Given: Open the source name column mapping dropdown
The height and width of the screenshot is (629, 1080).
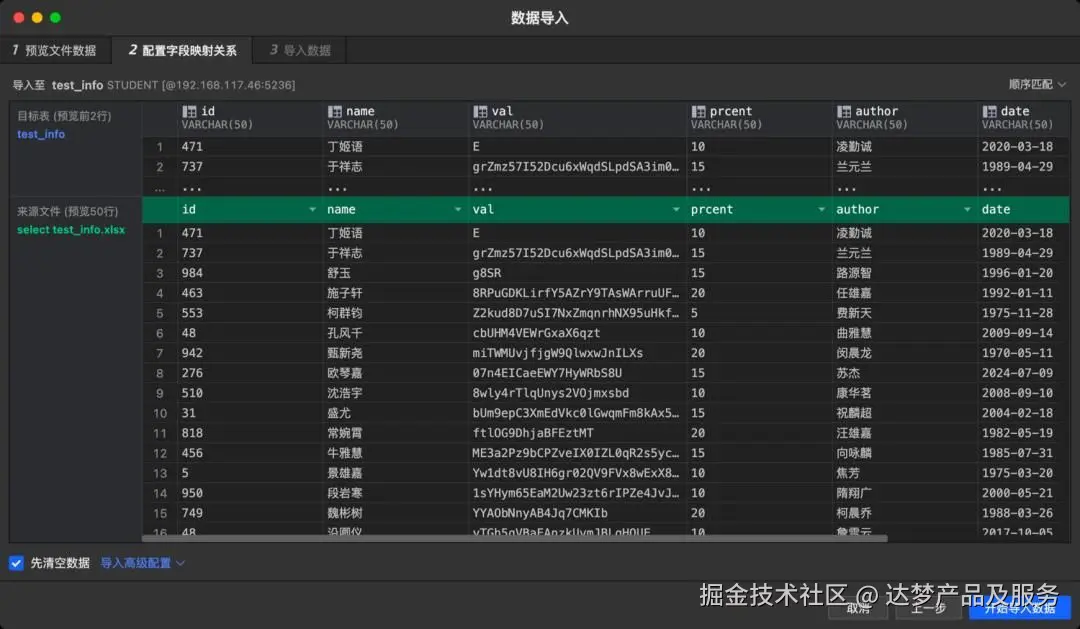Looking at the screenshot, I should (x=458, y=209).
